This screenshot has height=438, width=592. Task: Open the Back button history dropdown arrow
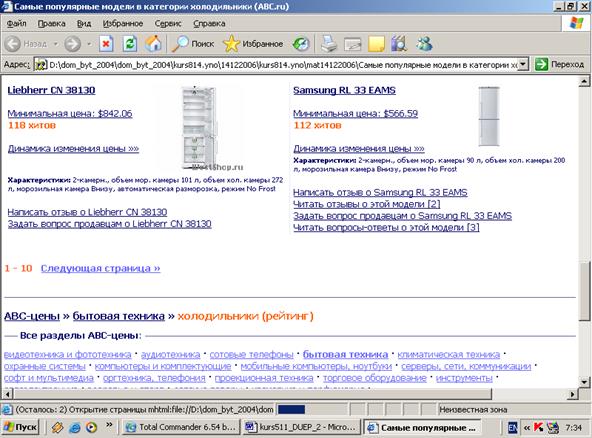pos(56,44)
